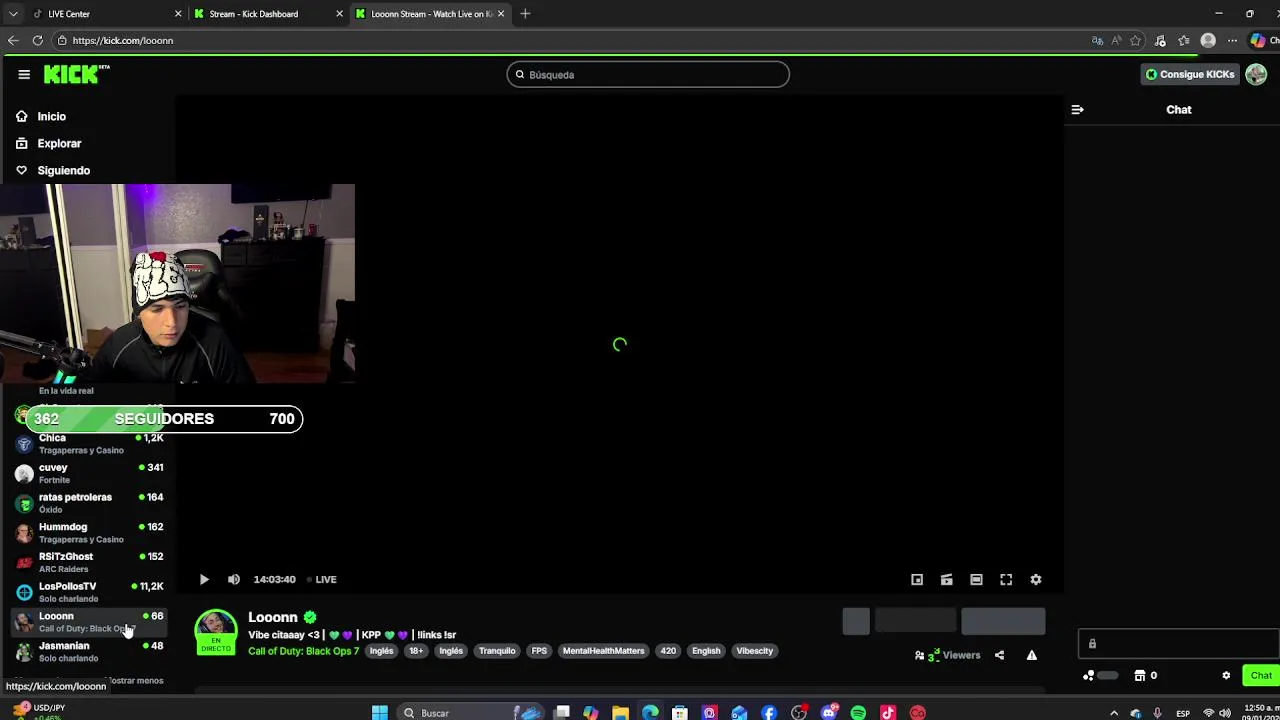Select the Tranquilo tag
The width and height of the screenshot is (1280, 720).
[497, 651]
